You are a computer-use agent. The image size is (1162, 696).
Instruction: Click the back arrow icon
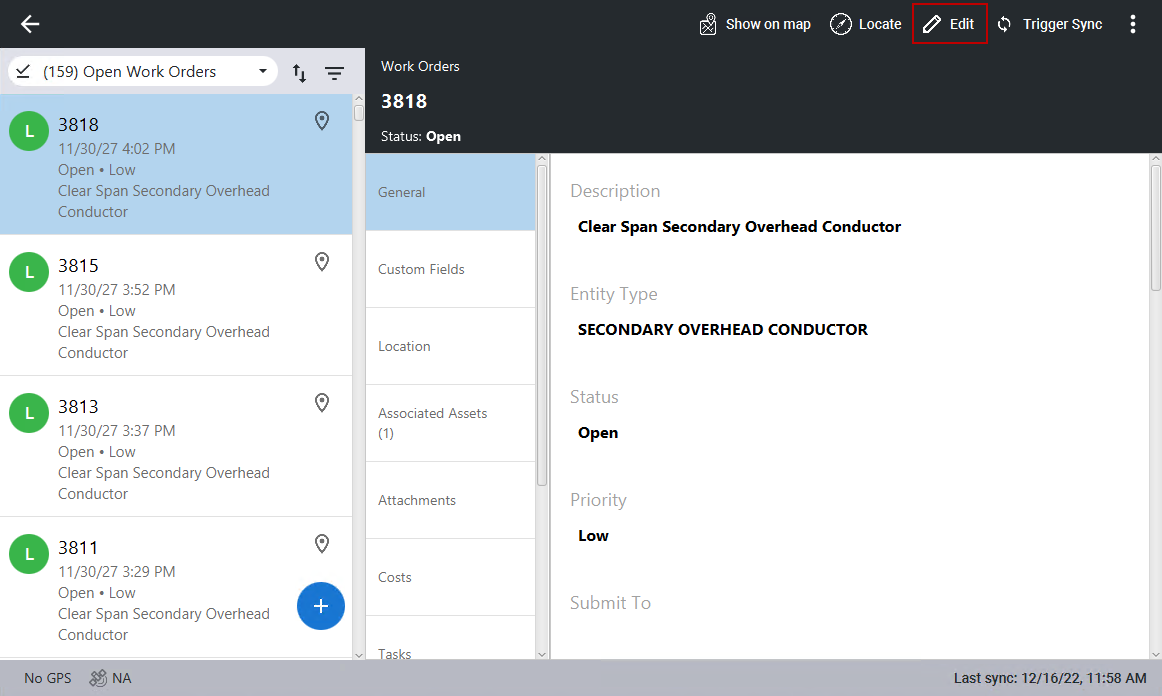(30, 24)
